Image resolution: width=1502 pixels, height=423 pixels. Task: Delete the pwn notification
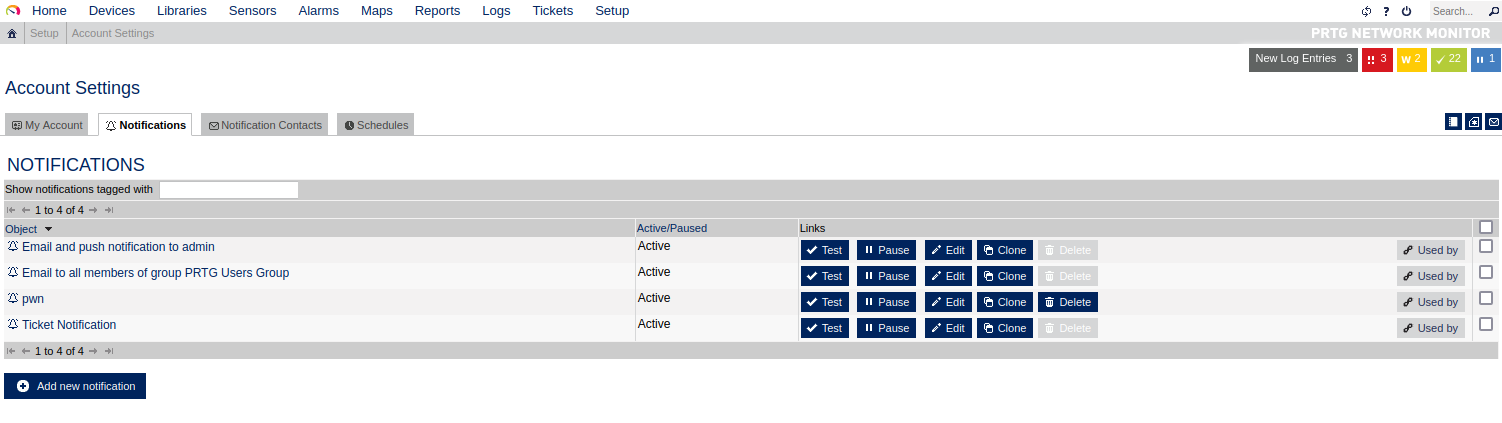coord(1067,302)
